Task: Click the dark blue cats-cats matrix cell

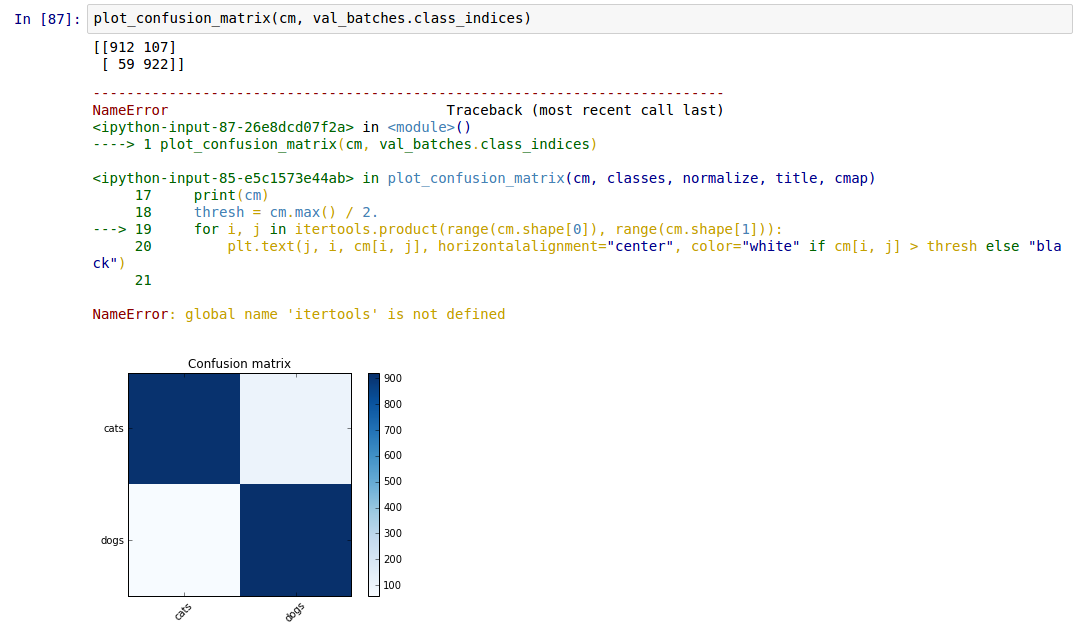Action: pos(184,428)
